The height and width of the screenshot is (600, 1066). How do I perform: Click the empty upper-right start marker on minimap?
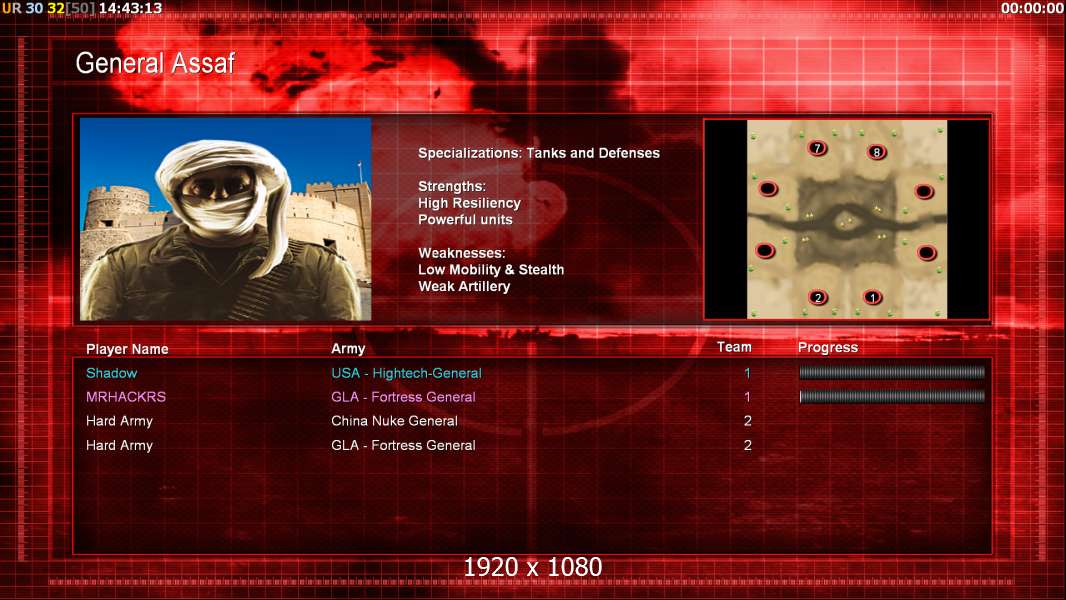pos(924,191)
